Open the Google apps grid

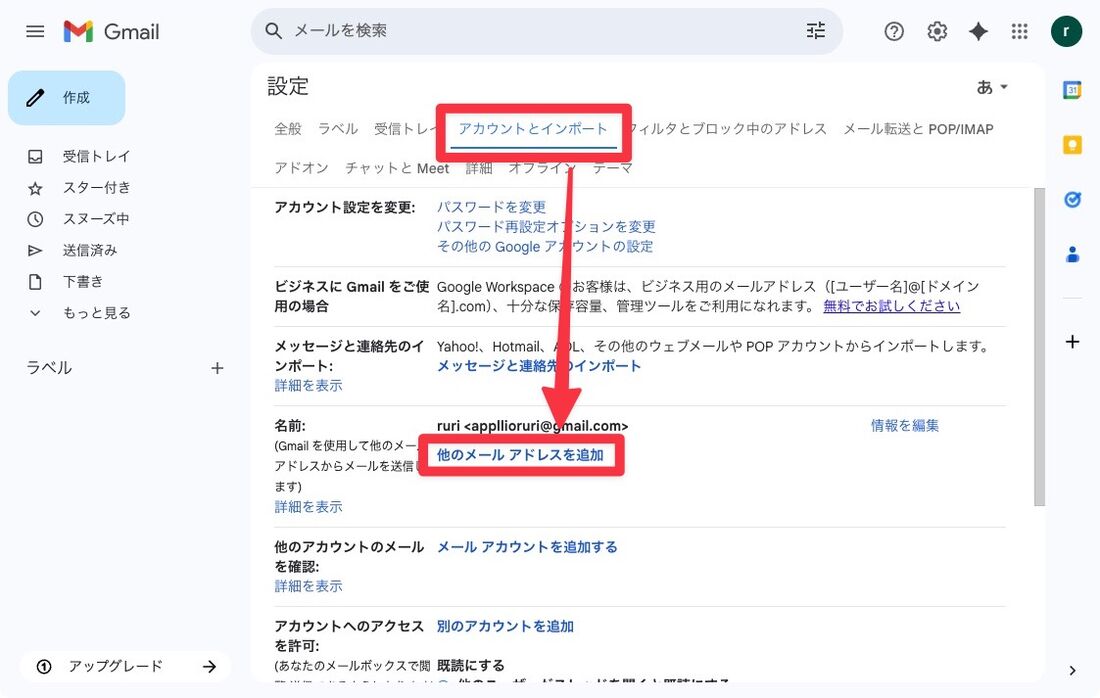[1019, 32]
